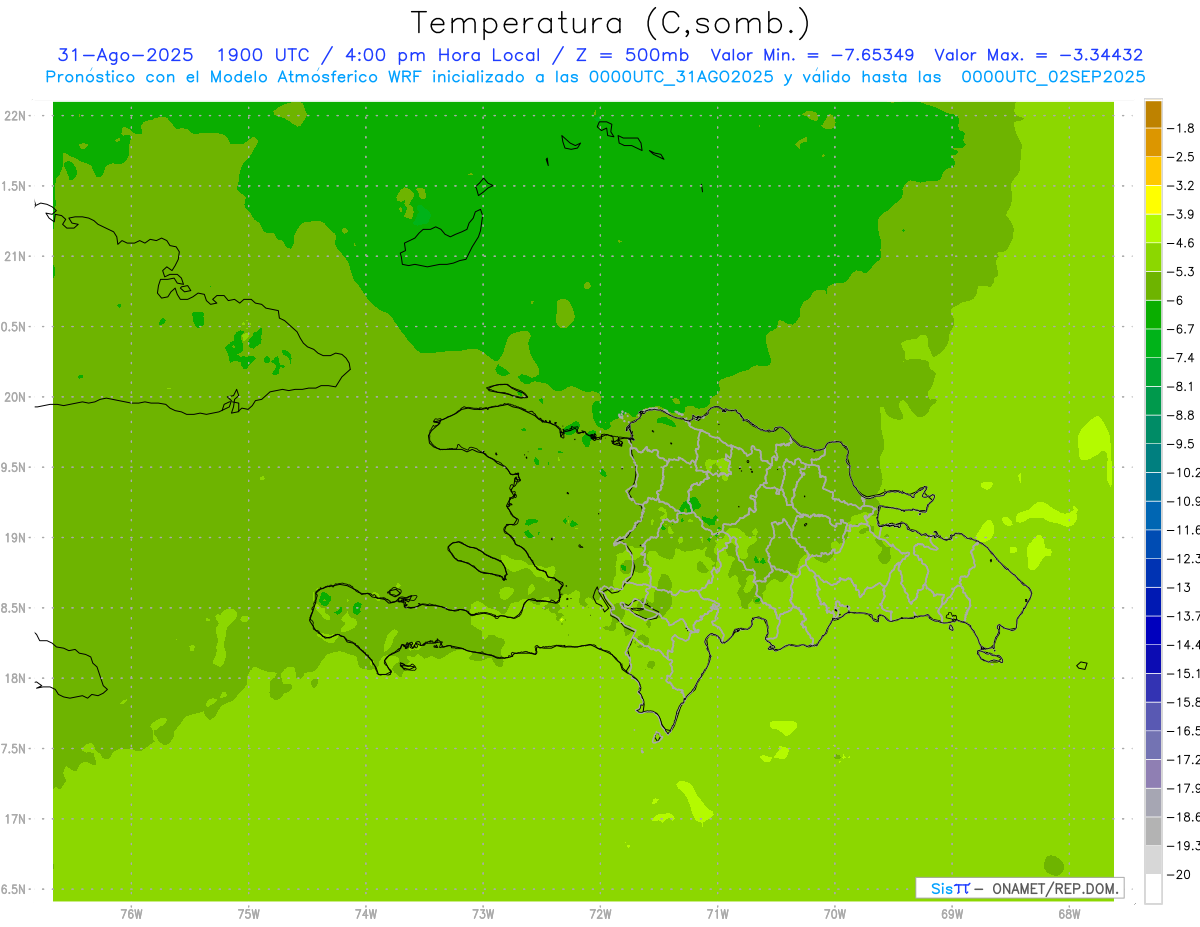
Task: Click the '19N' latitude axis label
Action: pos(15,538)
